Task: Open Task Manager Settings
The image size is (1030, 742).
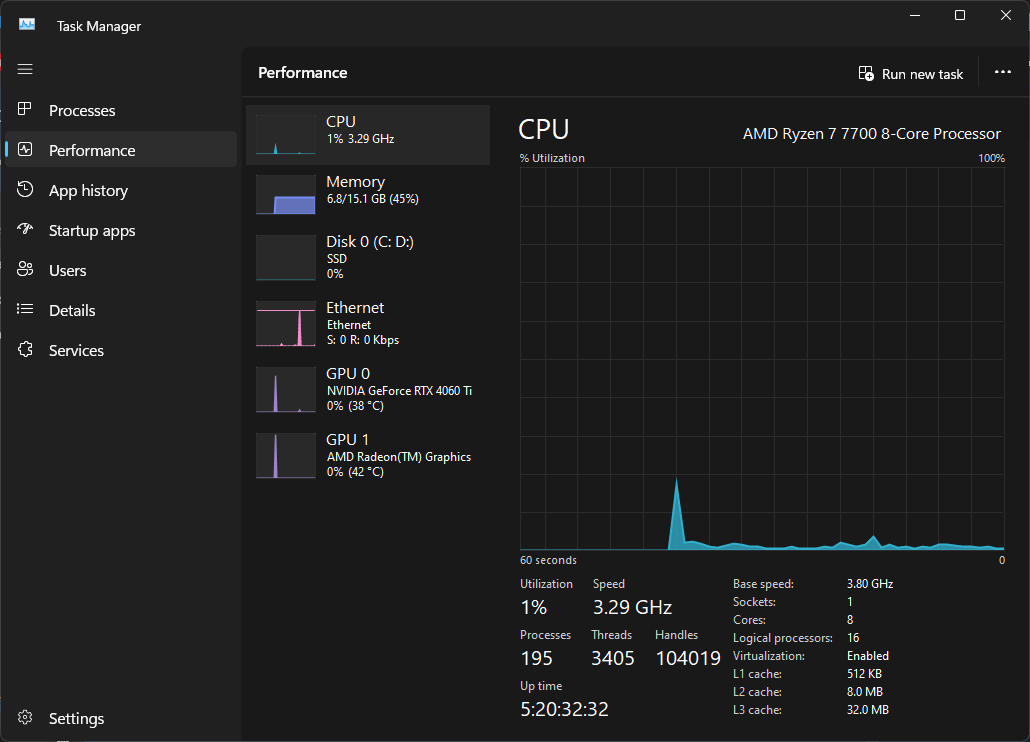Action: (x=121, y=718)
